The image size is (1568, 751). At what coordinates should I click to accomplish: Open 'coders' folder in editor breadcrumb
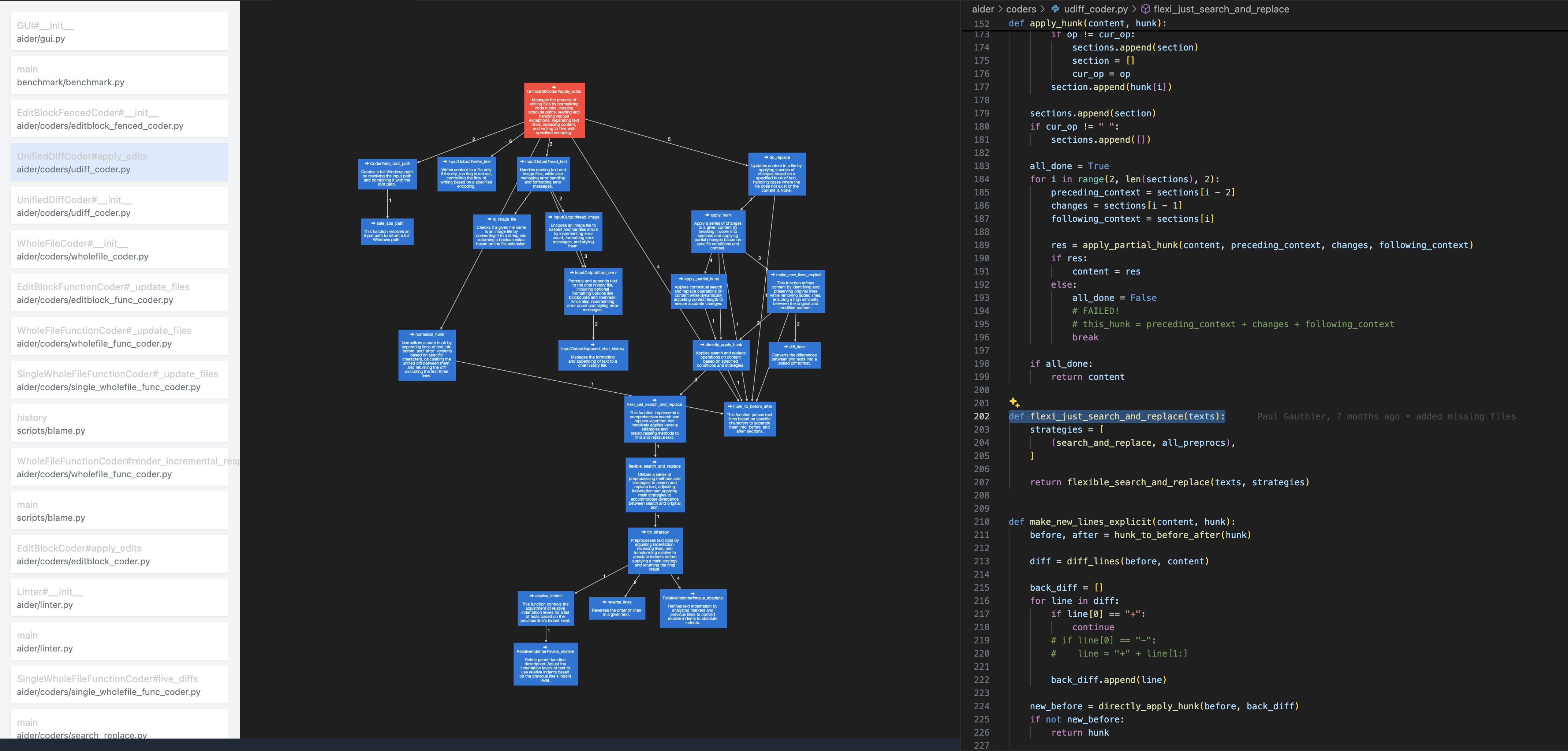coord(1021,9)
